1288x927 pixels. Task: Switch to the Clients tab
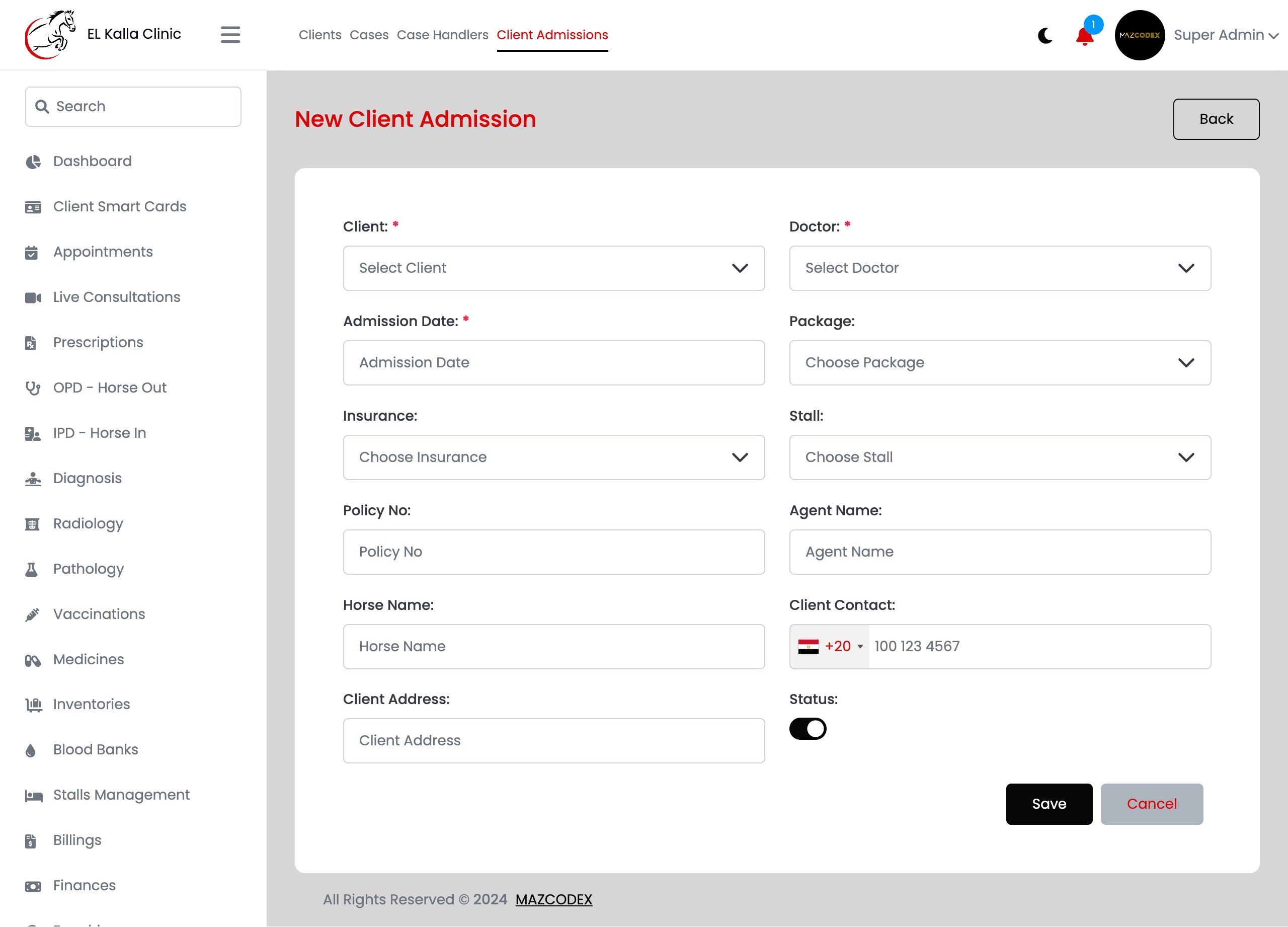pos(319,35)
